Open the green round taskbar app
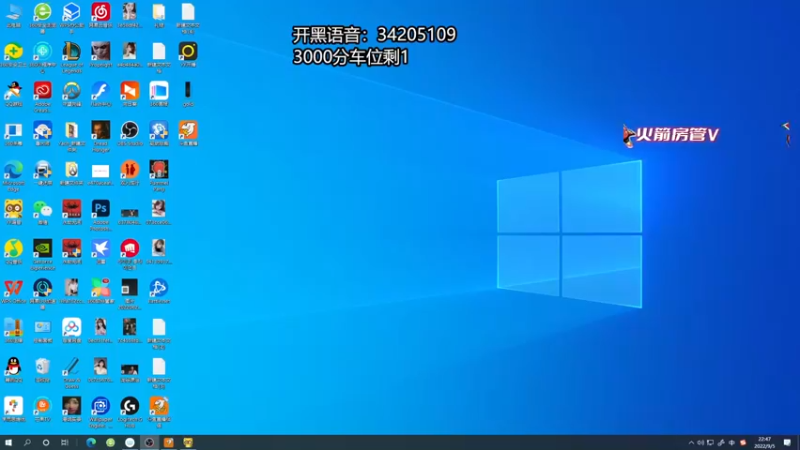This screenshot has width=800, height=450. (110, 442)
